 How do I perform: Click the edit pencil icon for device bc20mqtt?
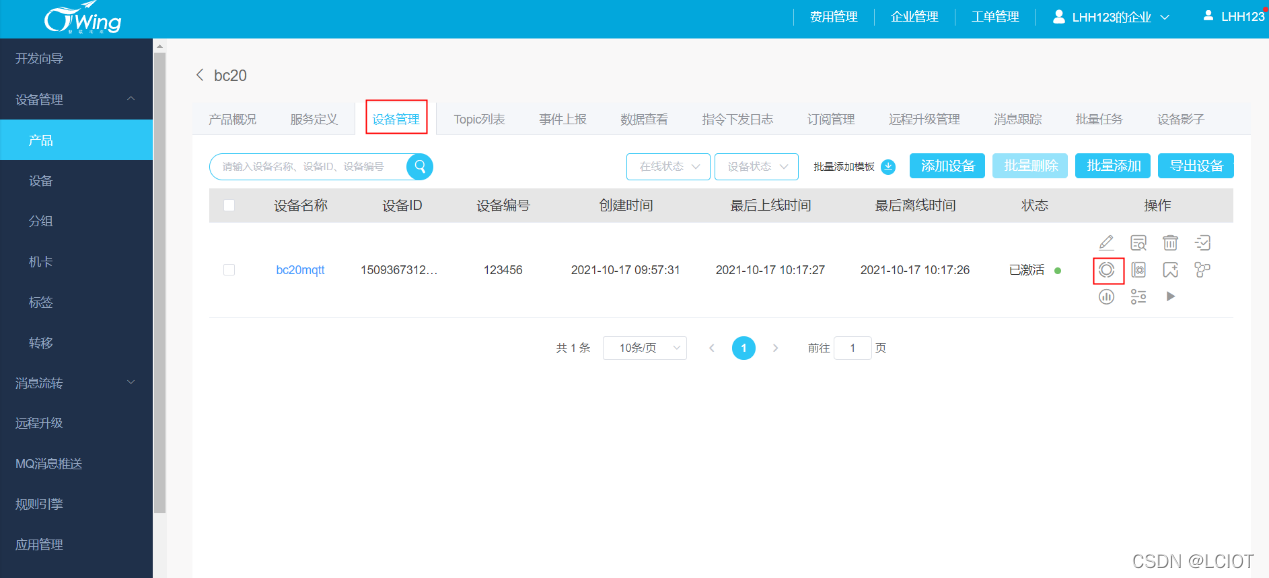[x=1106, y=242]
